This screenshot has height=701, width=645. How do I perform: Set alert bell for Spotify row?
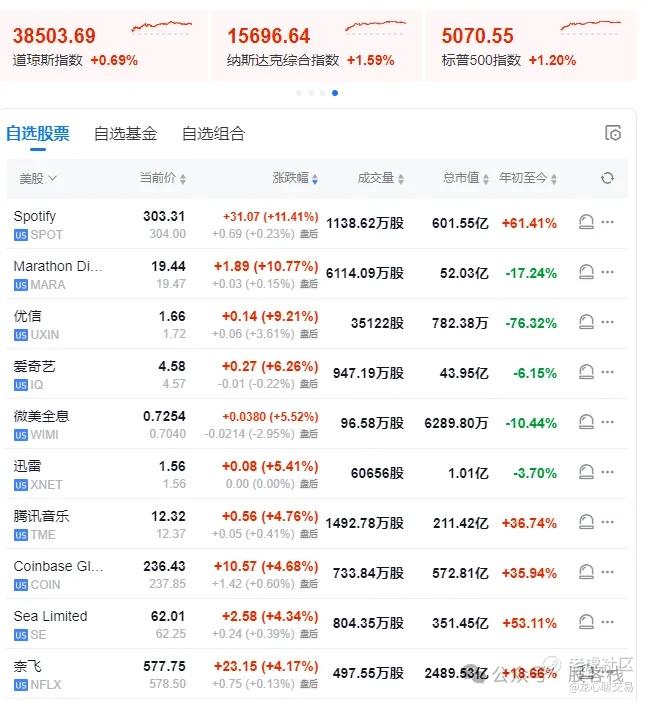(x=586, y=222)
